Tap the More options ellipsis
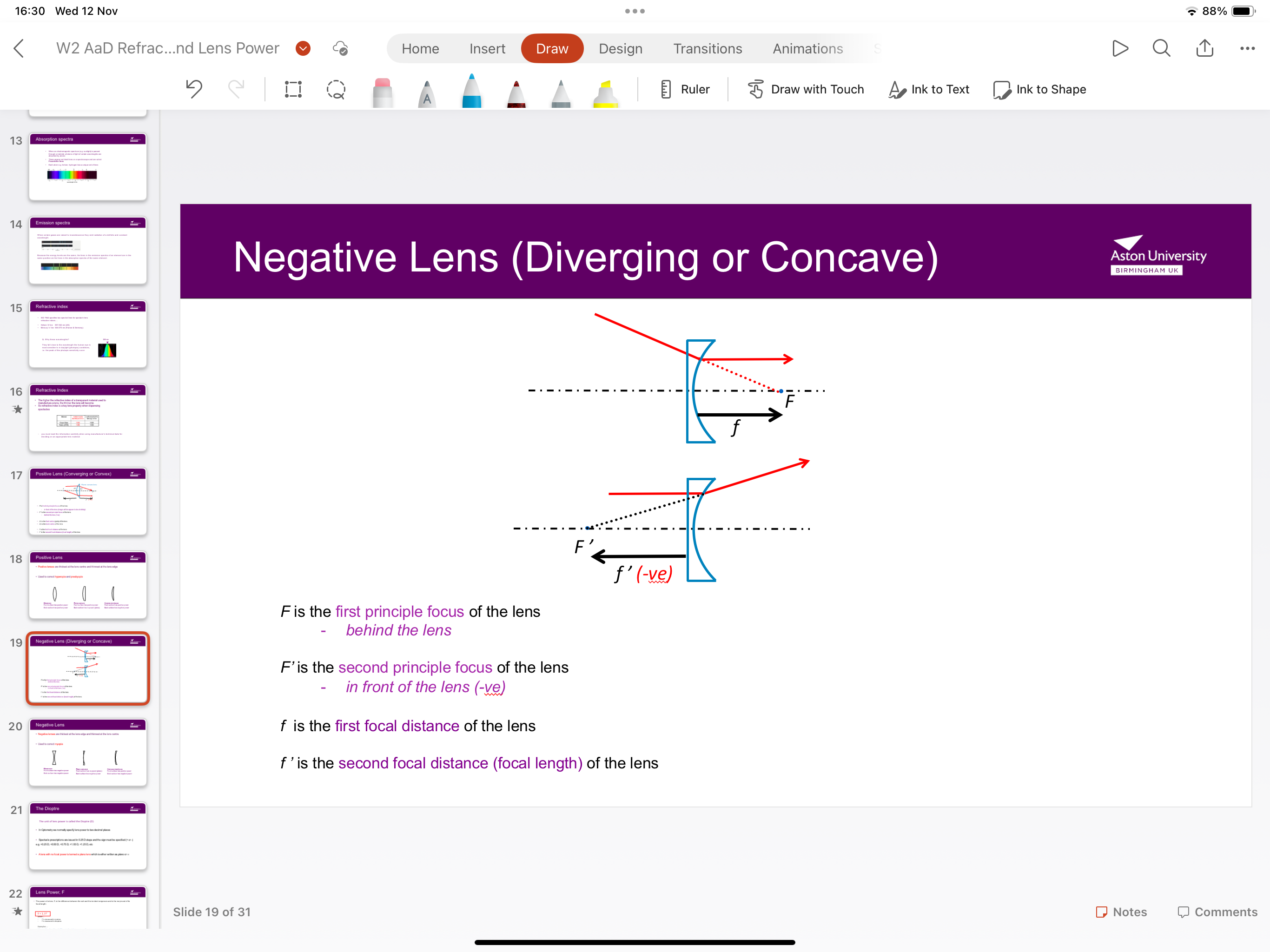The height and width of the screenshot is (952, 1270). [1246, 48]
